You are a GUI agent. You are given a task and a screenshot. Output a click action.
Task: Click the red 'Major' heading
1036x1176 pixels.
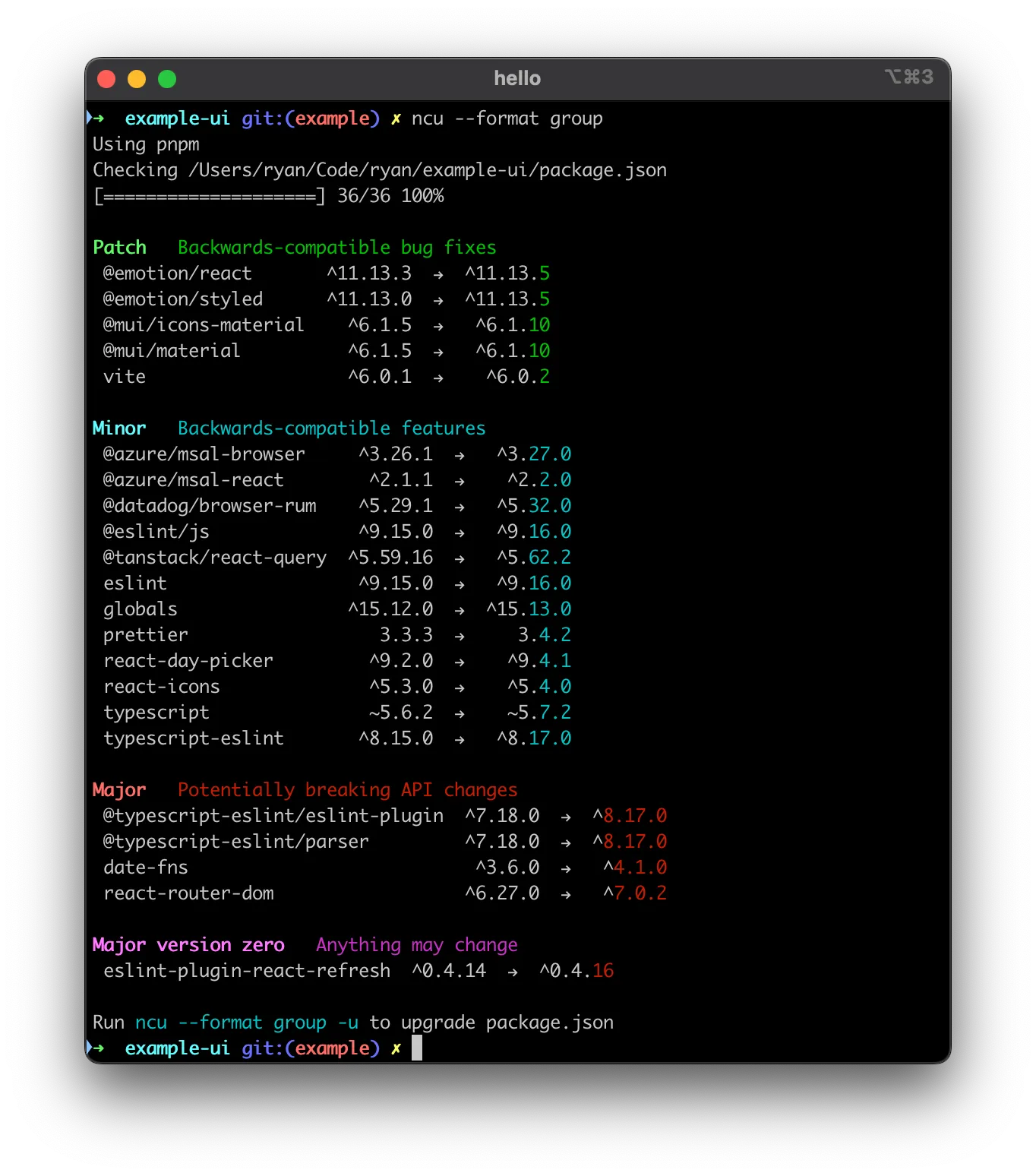119,790
